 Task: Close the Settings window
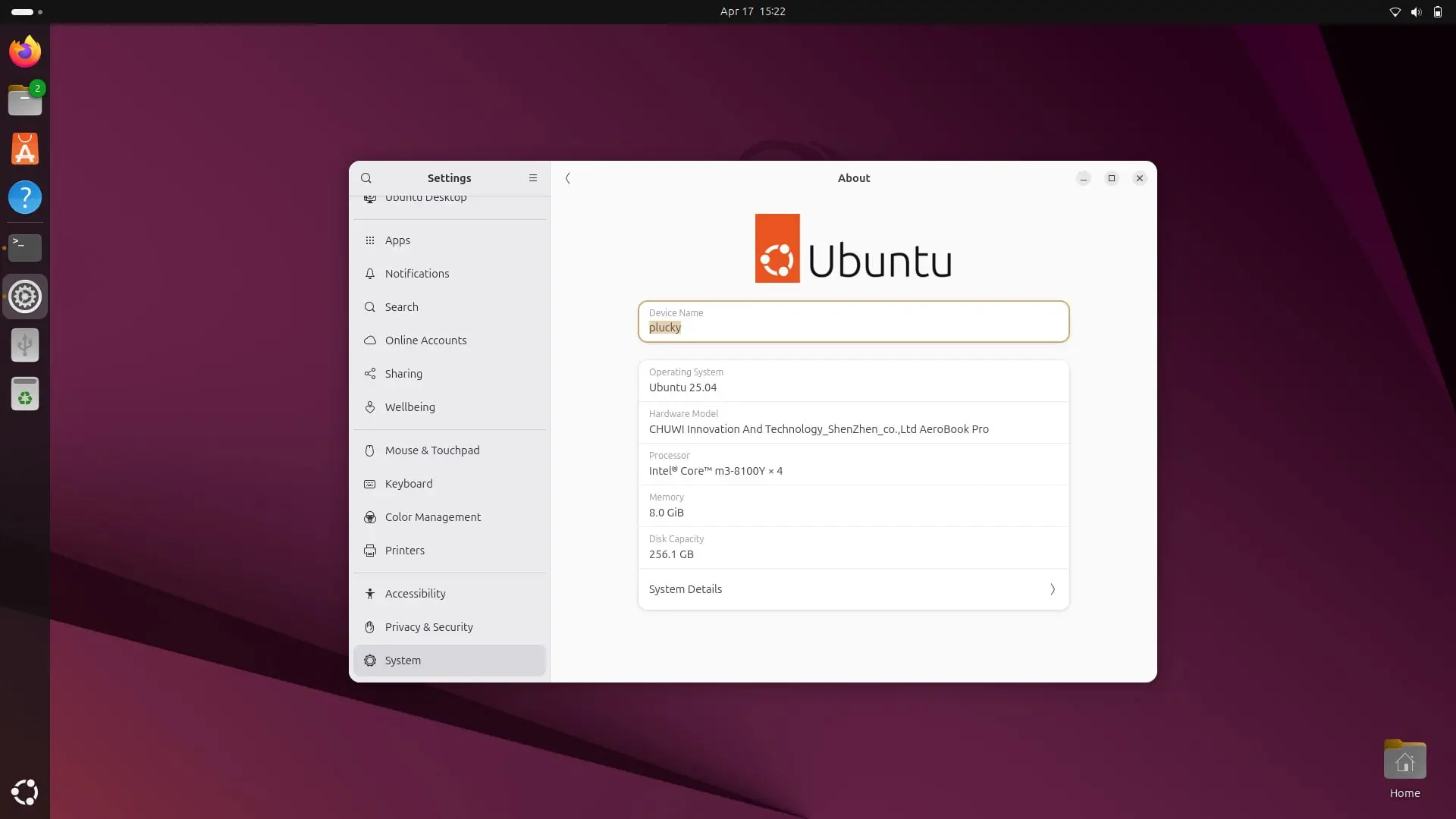(x=1139, y=178)
